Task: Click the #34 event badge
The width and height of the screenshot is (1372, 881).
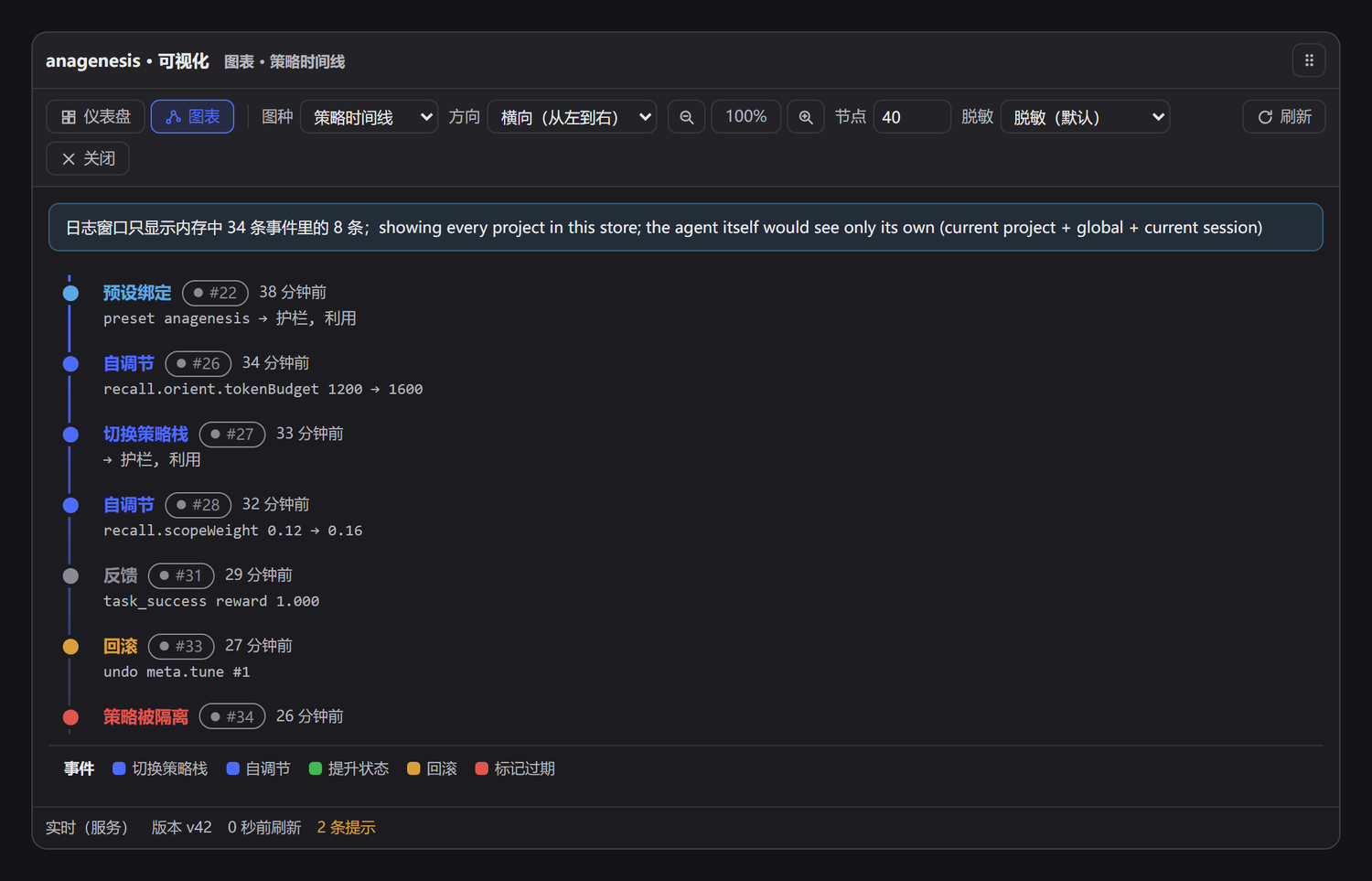Action: click(232, 716)
